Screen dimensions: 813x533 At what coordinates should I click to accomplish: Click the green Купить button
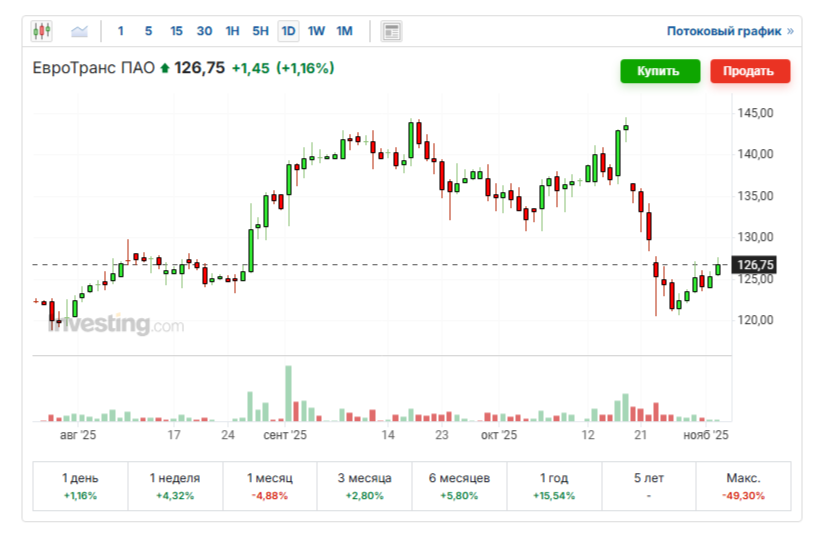[x=660, y=71]
